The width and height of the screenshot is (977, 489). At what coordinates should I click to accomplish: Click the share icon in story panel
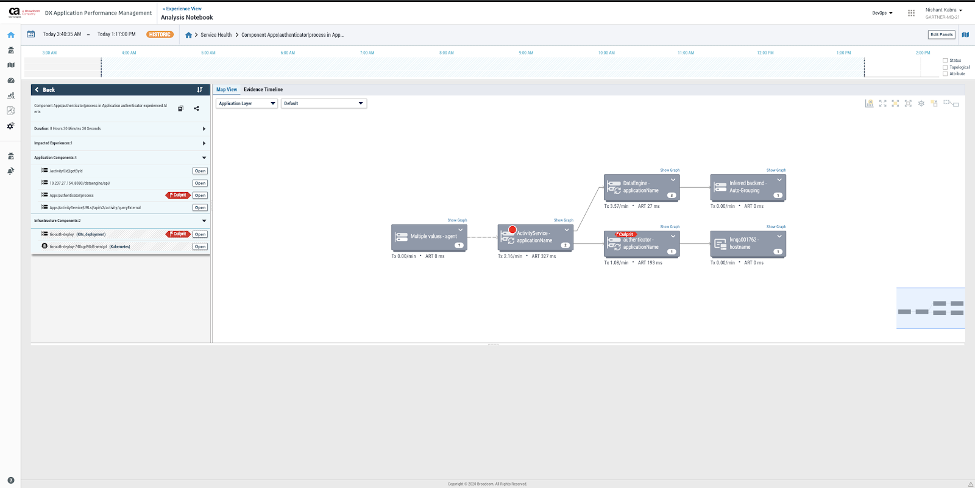(x=196, y=108)
